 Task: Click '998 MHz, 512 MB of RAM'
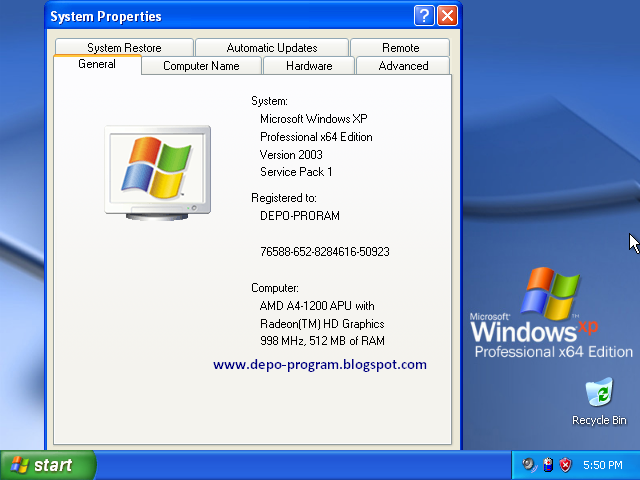[322, 341]
